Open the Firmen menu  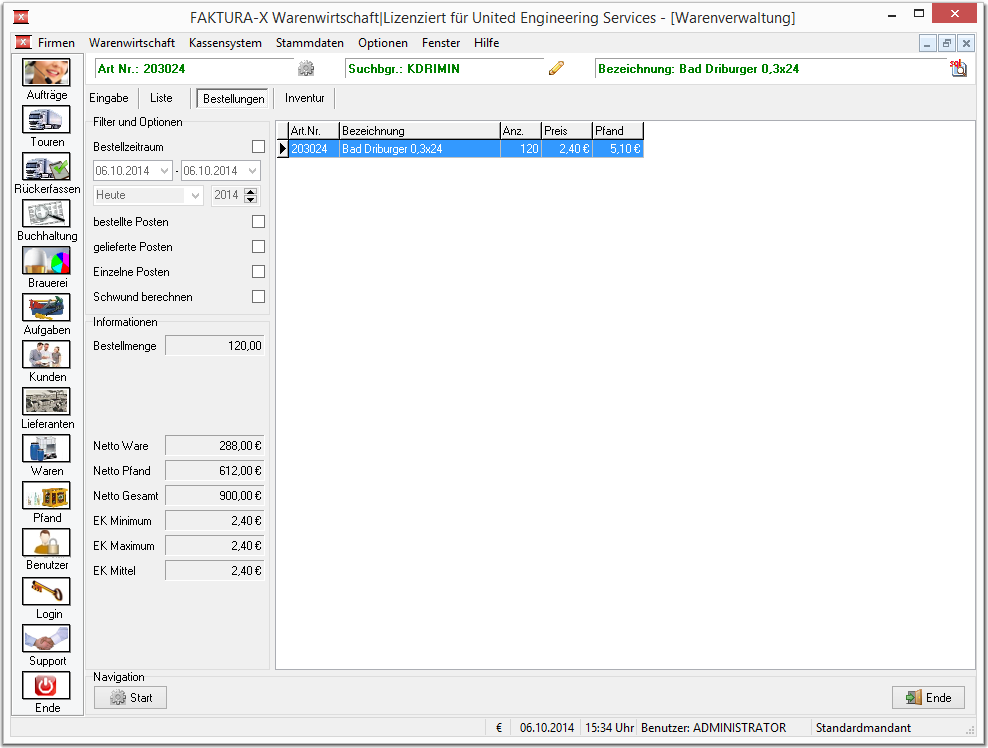pyautogui.click(x=56, y=43)
